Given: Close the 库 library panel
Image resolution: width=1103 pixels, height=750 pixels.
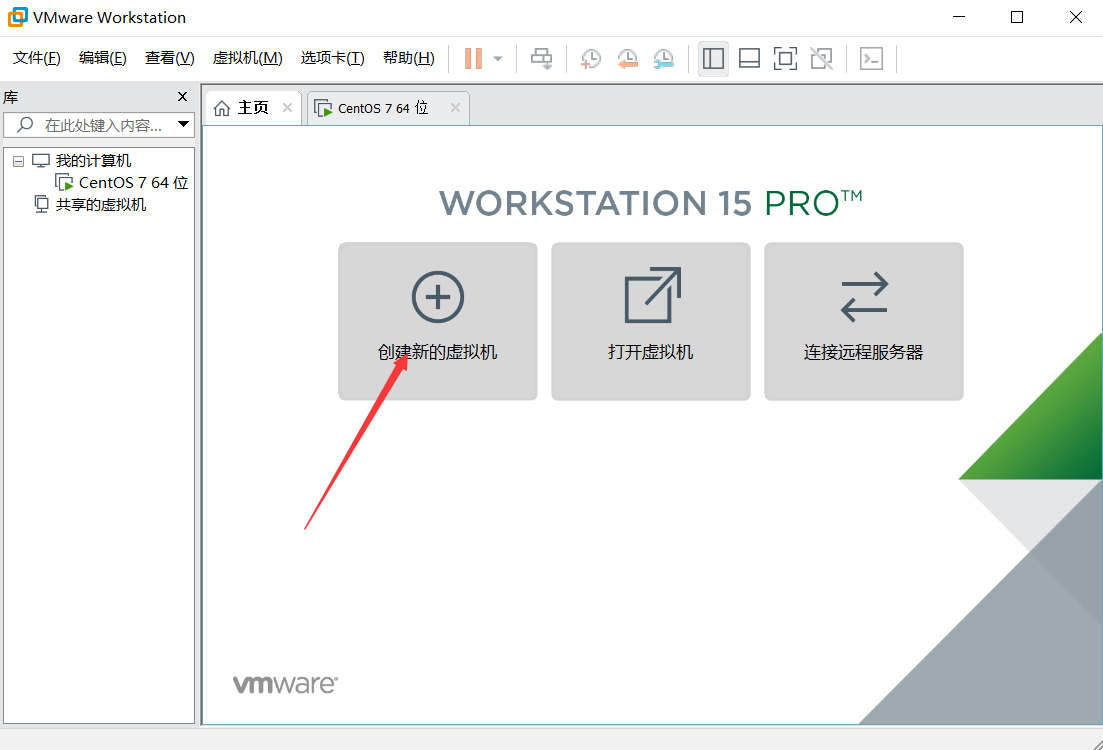Looking at the screenshot, I should tap(182, 96).
